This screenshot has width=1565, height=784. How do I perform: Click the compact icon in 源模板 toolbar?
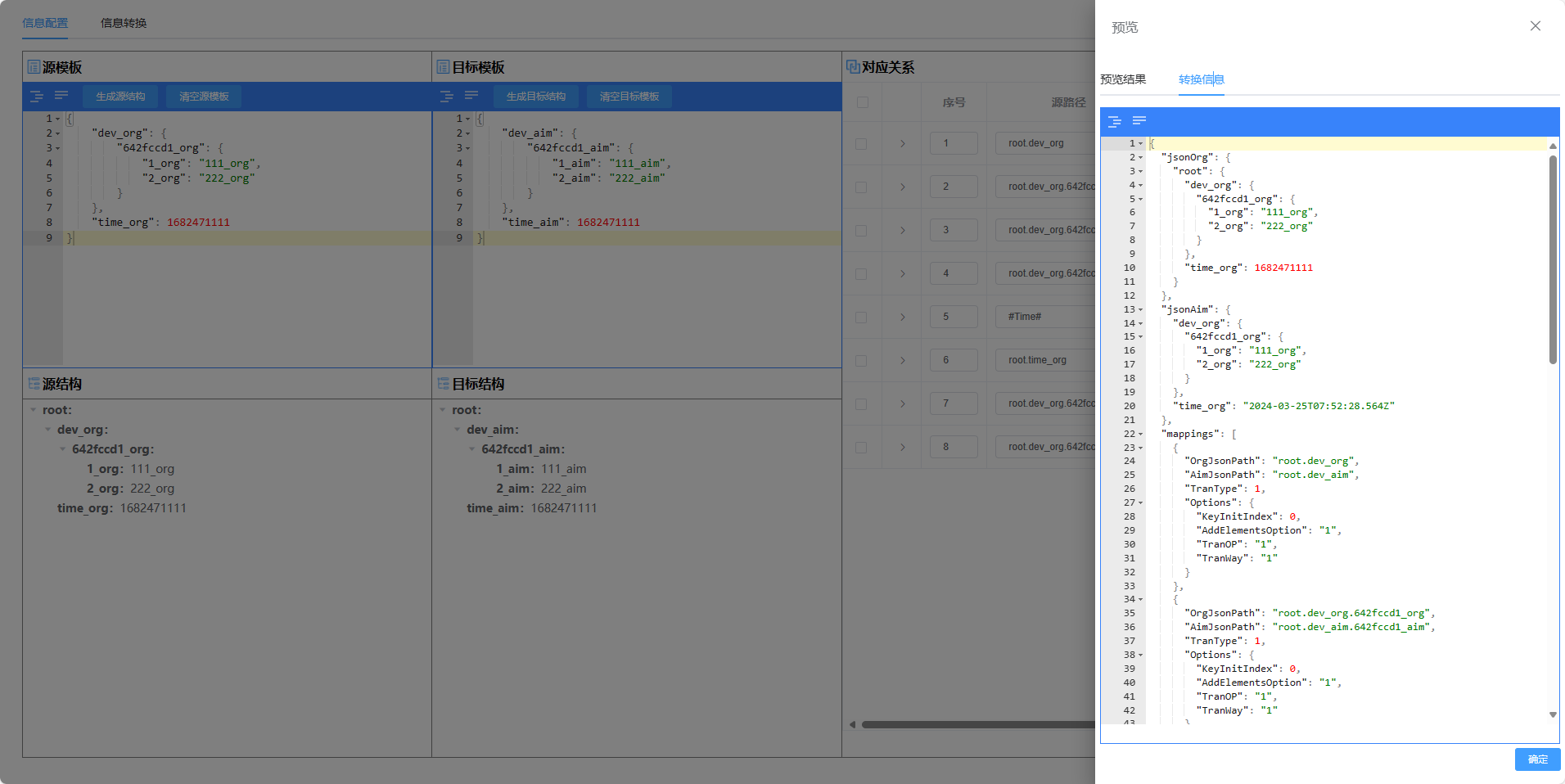click(x=61, y=97)
